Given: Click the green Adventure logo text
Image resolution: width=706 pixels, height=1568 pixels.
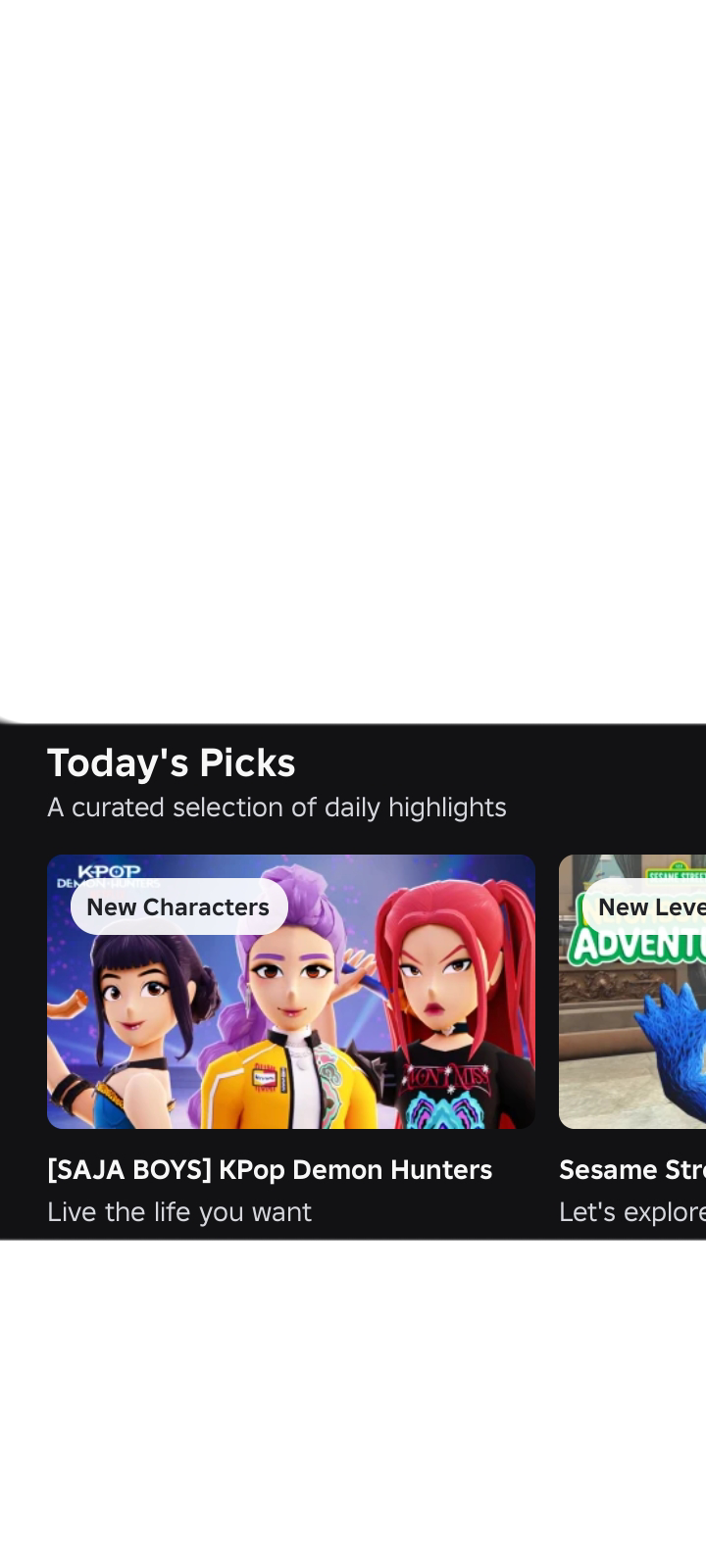Looking at the screenshot, I should pyautogui.click(x=635, y=944).
